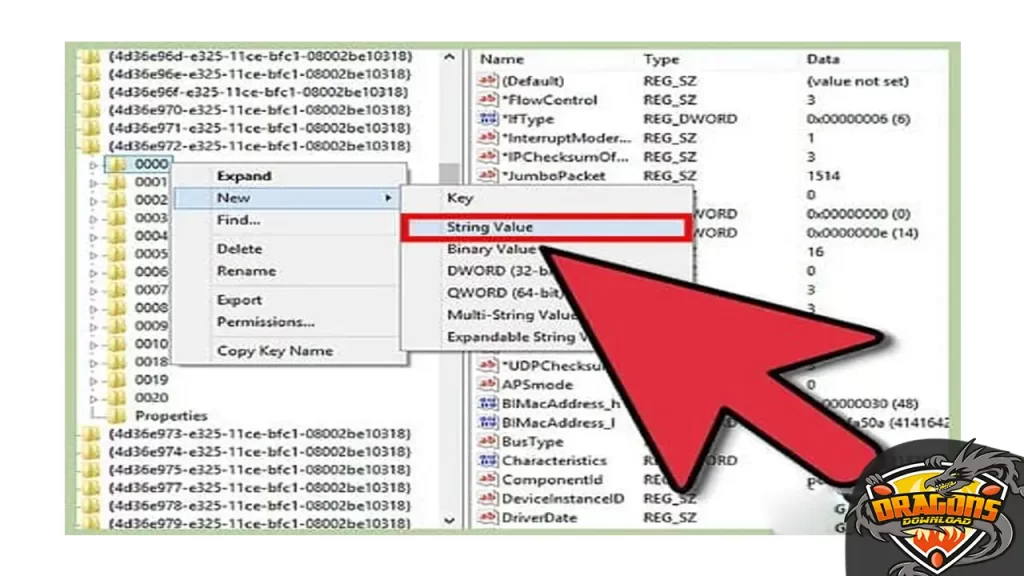The width and height of the screenshot is (1024, 576).
Task: Click the ComponentId value icon
Action: (487, 479)
